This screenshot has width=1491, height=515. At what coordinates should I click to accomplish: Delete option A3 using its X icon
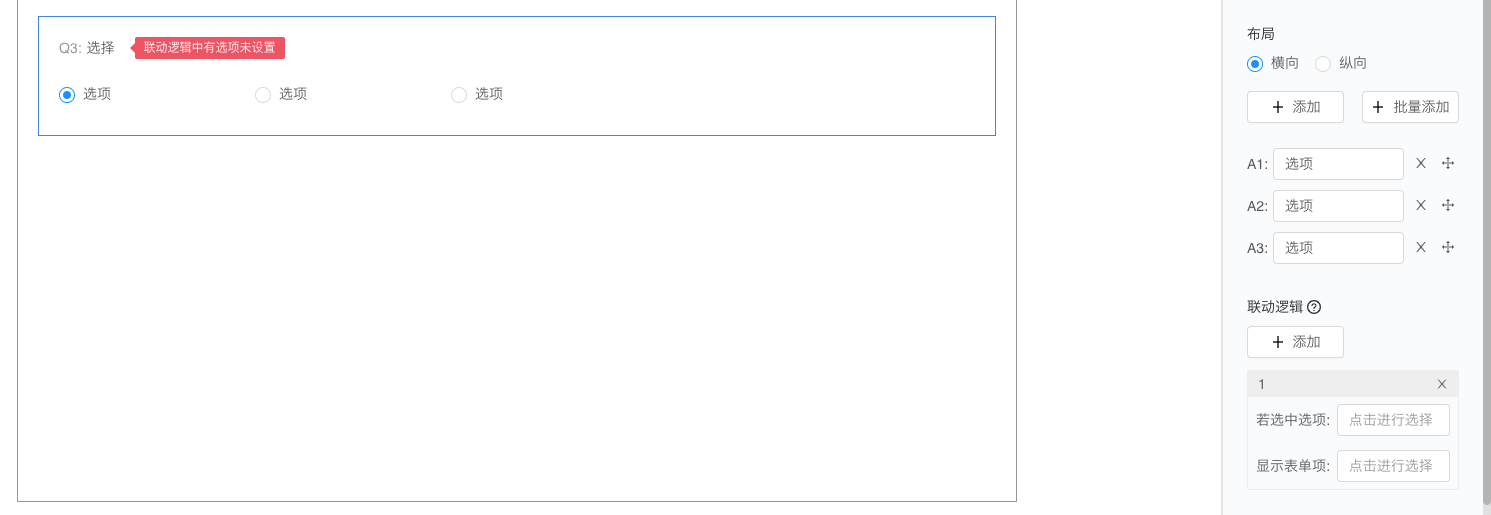[x=1421, y=247]
